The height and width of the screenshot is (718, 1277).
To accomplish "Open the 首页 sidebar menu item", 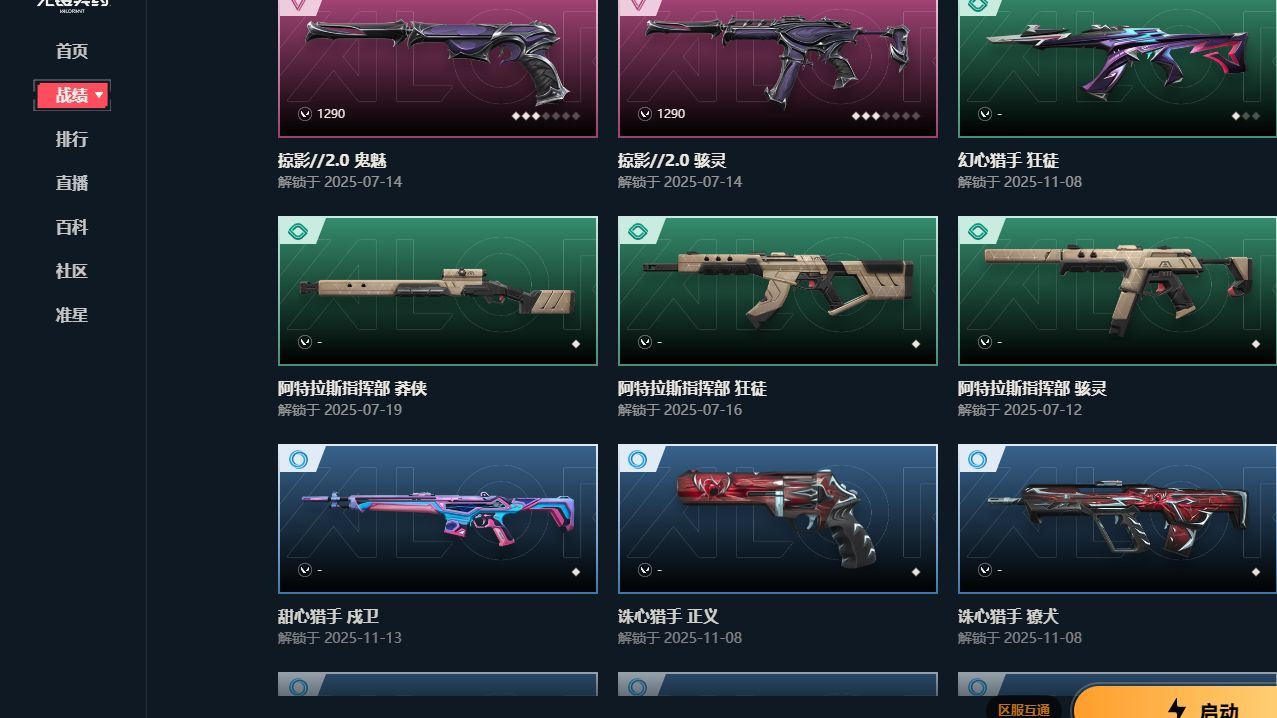I will pos(72,51).
